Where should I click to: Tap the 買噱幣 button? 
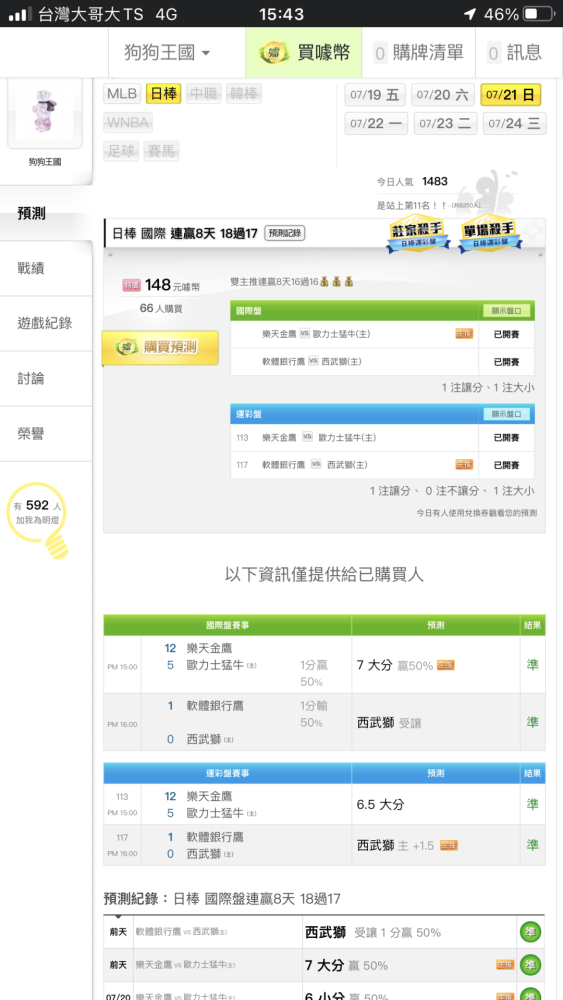click(x=304, y=52)
